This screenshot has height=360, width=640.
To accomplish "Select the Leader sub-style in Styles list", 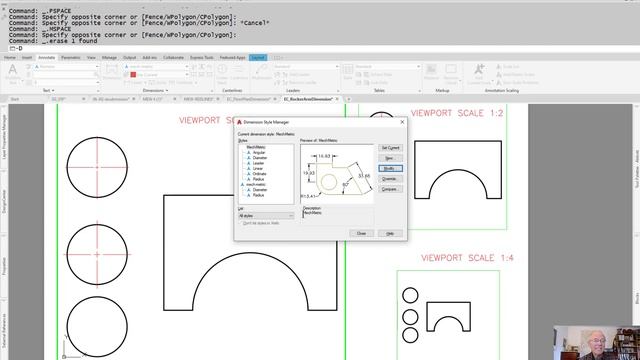I will pyautogui.click(x=258, y=163).
